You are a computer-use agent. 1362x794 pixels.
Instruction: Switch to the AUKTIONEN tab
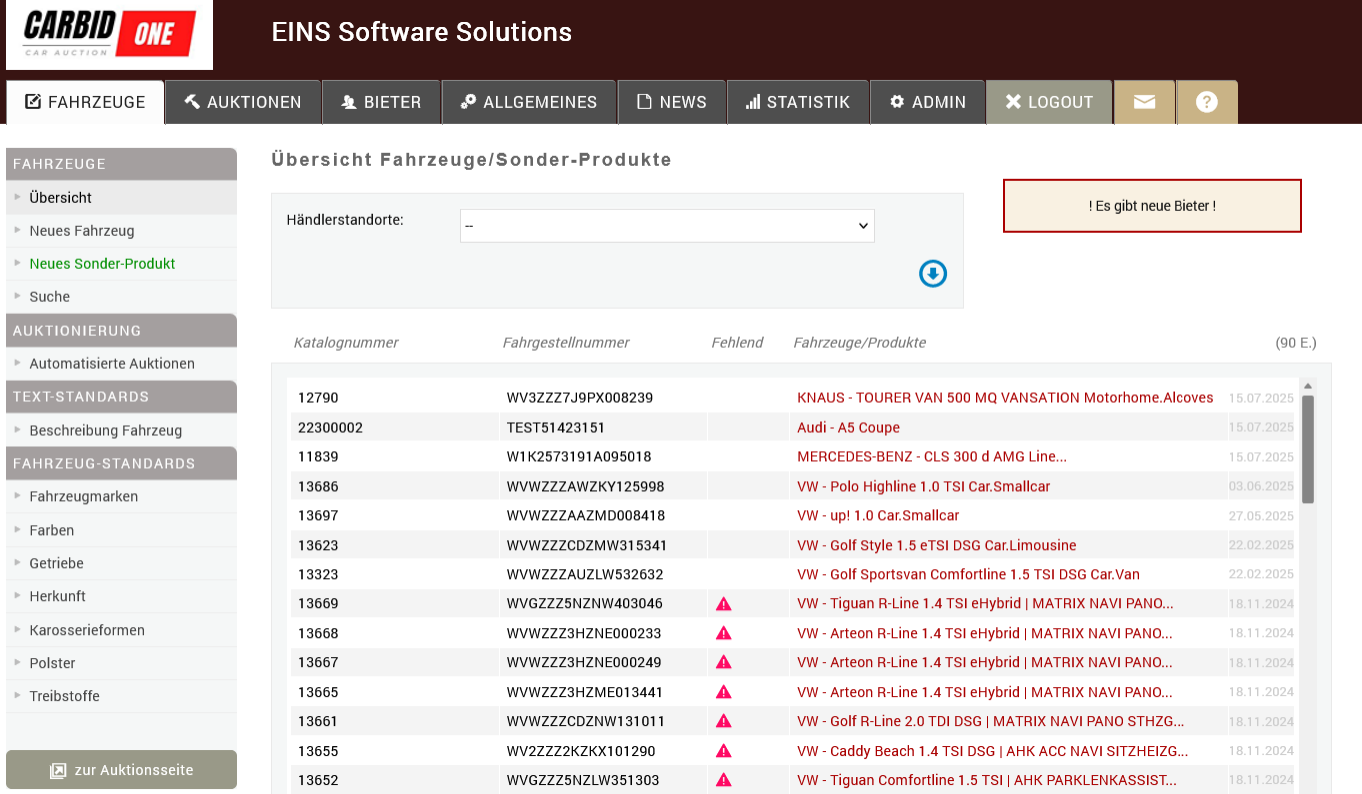(x=243, y=102)
